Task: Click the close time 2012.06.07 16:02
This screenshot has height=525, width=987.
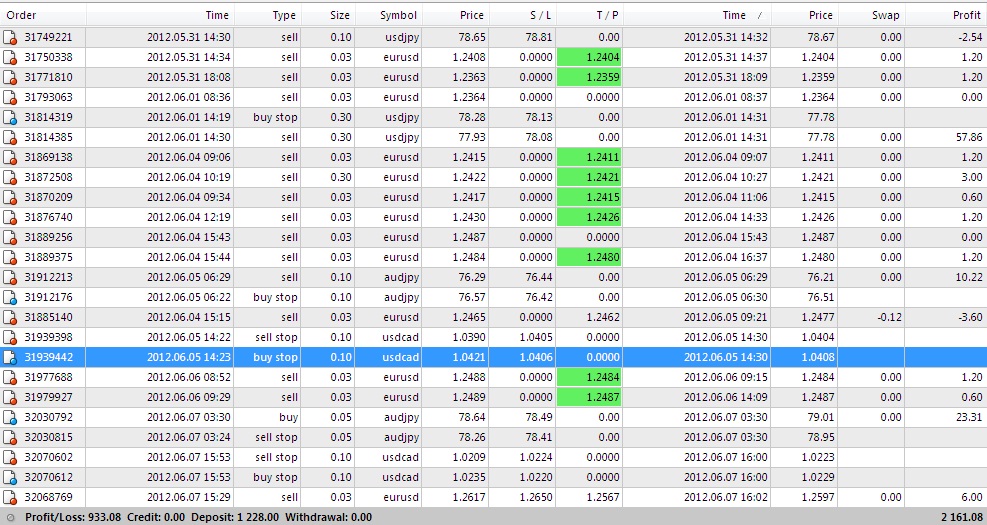Action: 726,497
